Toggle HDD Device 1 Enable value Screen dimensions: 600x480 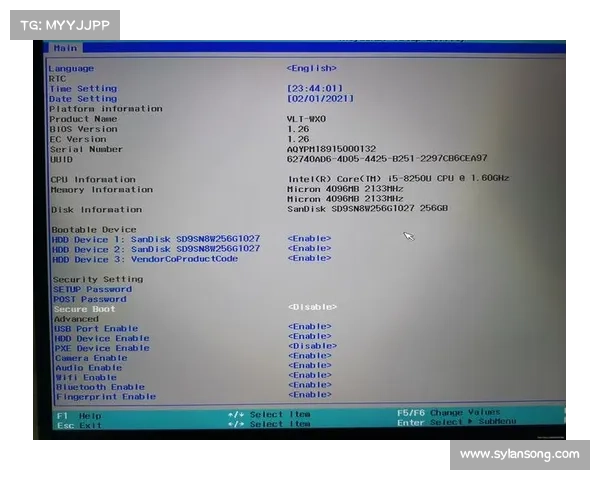pos(309,239)
